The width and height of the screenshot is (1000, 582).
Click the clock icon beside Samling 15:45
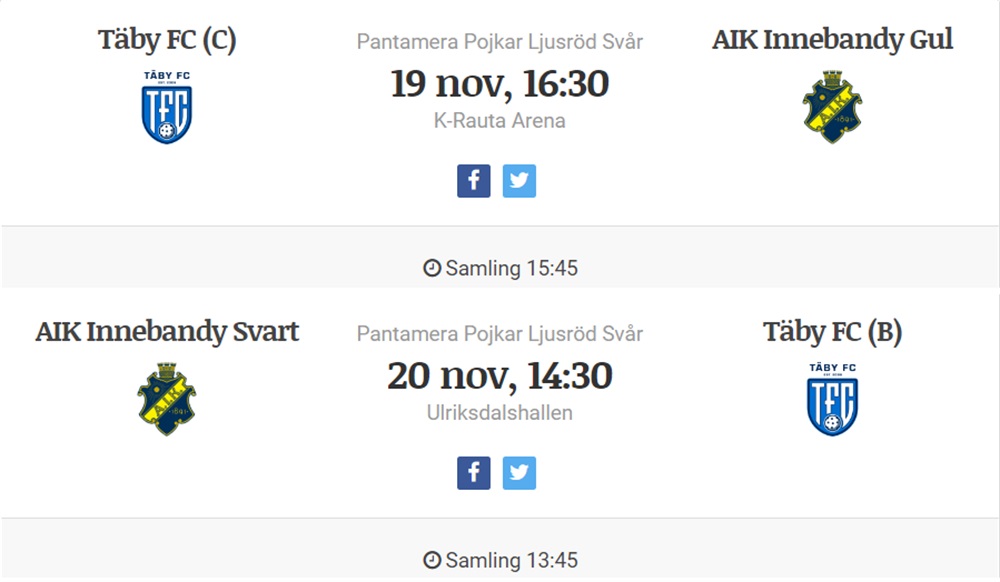[432, 268]
